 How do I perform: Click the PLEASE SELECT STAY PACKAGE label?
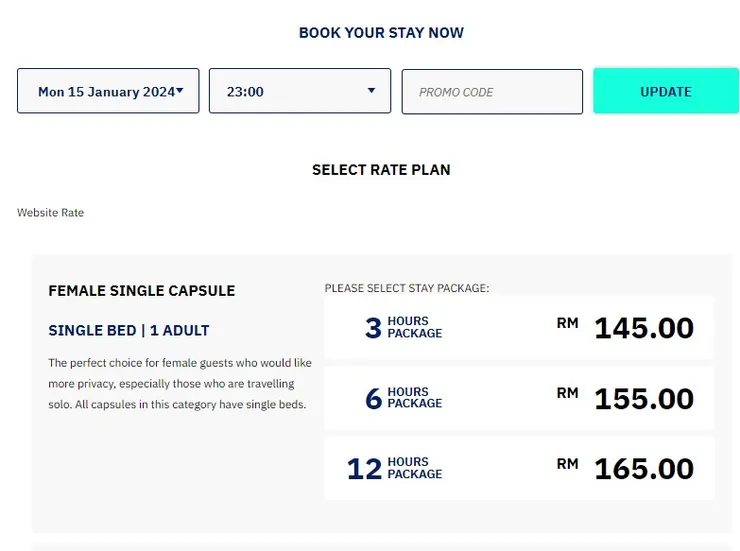407,288
